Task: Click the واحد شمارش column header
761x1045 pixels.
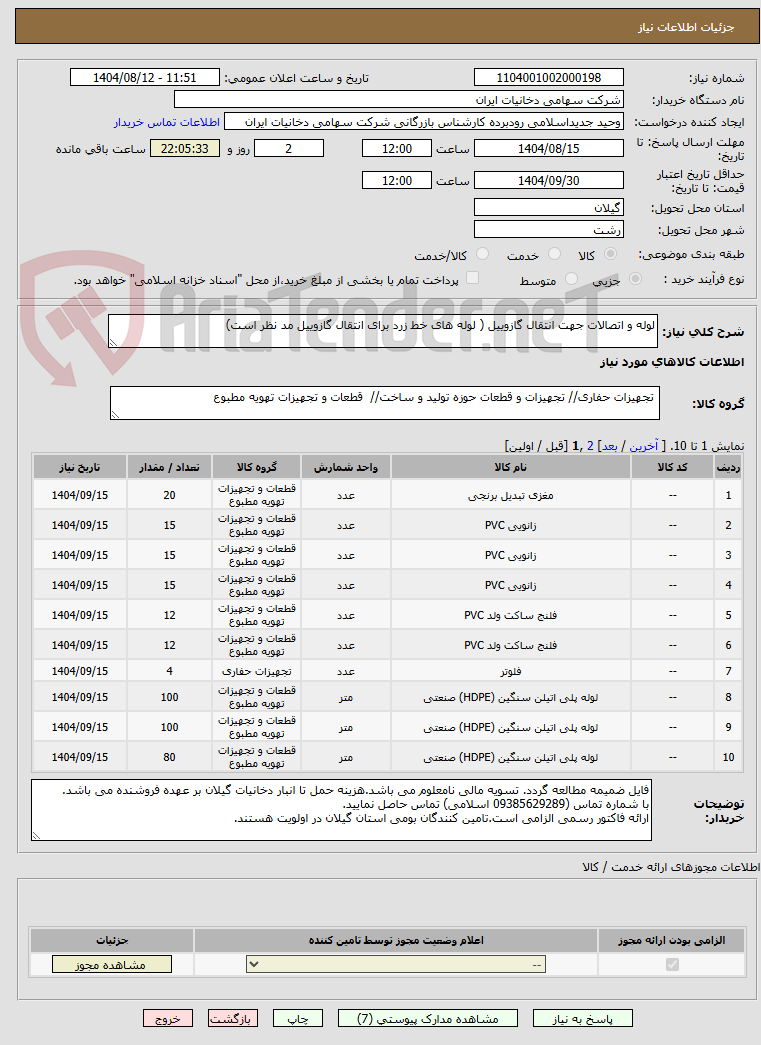Action: pyautogui.click(x=346, y=467)
